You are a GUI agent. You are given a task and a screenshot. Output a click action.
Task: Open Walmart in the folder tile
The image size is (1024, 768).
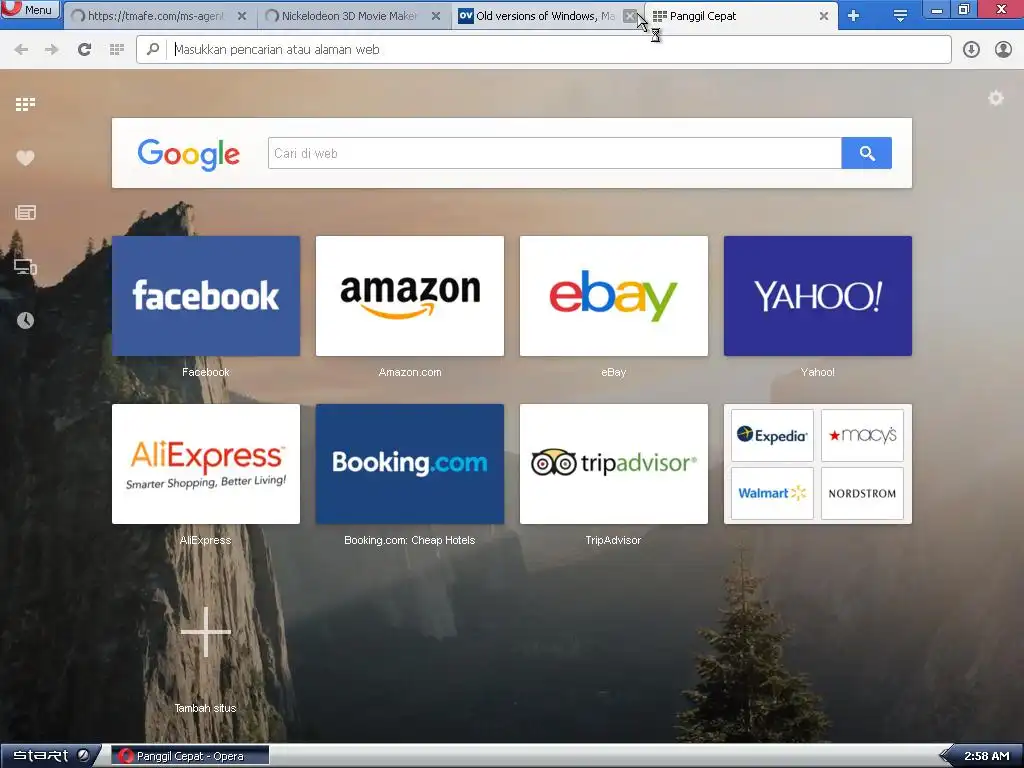(772, 493)
